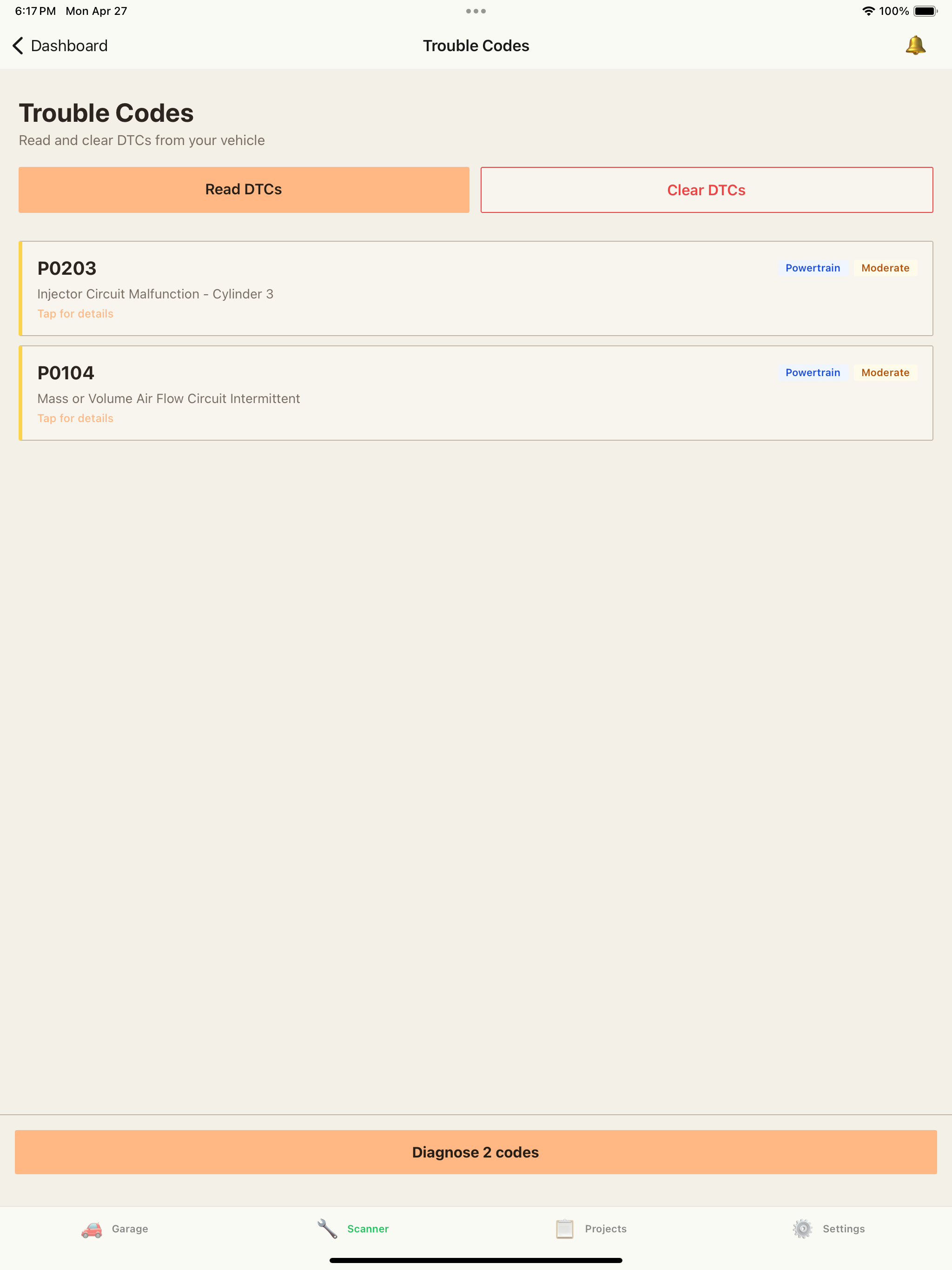Click Moderate tag on P0203
Viewport: 952px width, 1270px height.
point(885,268)
